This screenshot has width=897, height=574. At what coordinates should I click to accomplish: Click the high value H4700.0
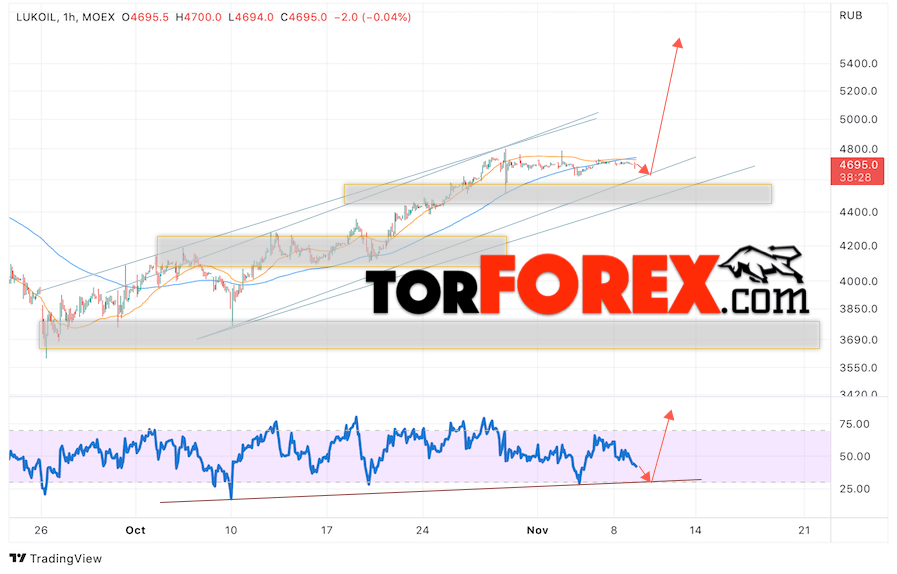tap(199, 17)
